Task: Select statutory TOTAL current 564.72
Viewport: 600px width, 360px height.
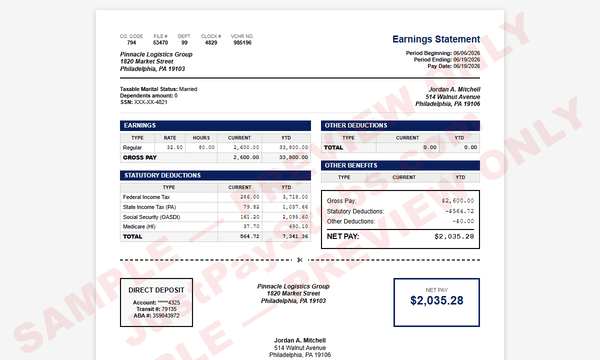Action: [249, 236]
